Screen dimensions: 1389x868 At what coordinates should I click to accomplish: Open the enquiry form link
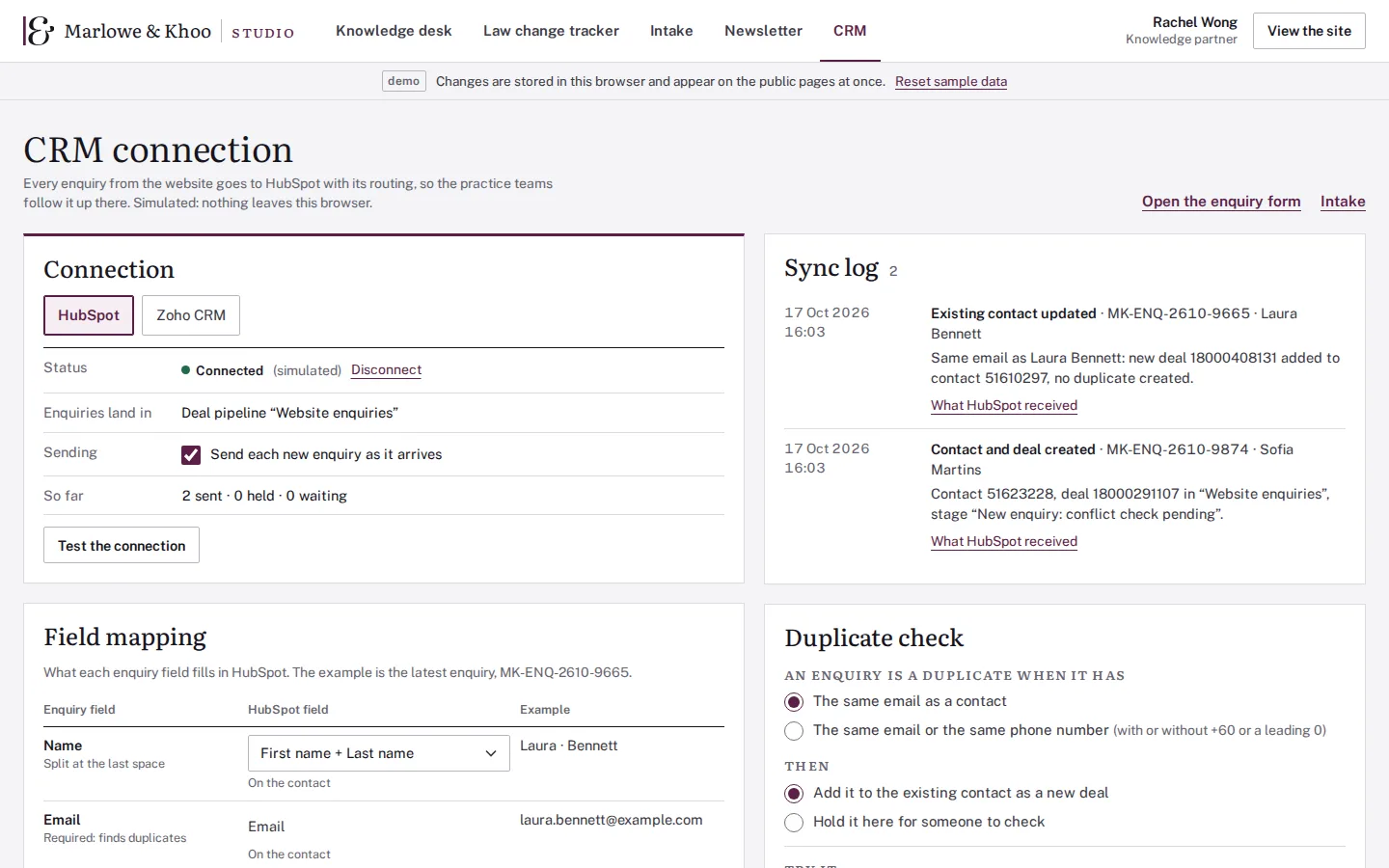click(1221, 202)
